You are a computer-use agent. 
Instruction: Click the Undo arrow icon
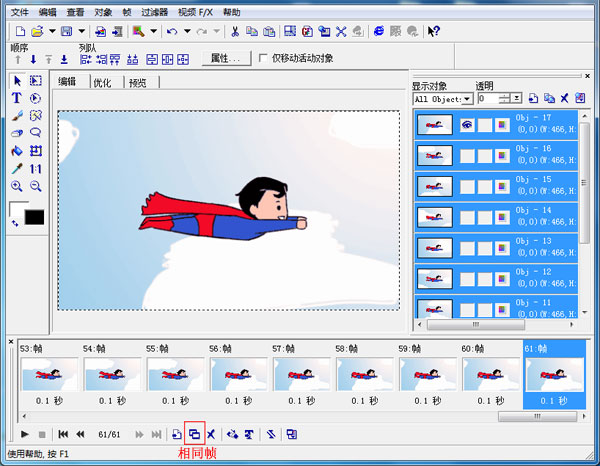[x=172, y=31]
